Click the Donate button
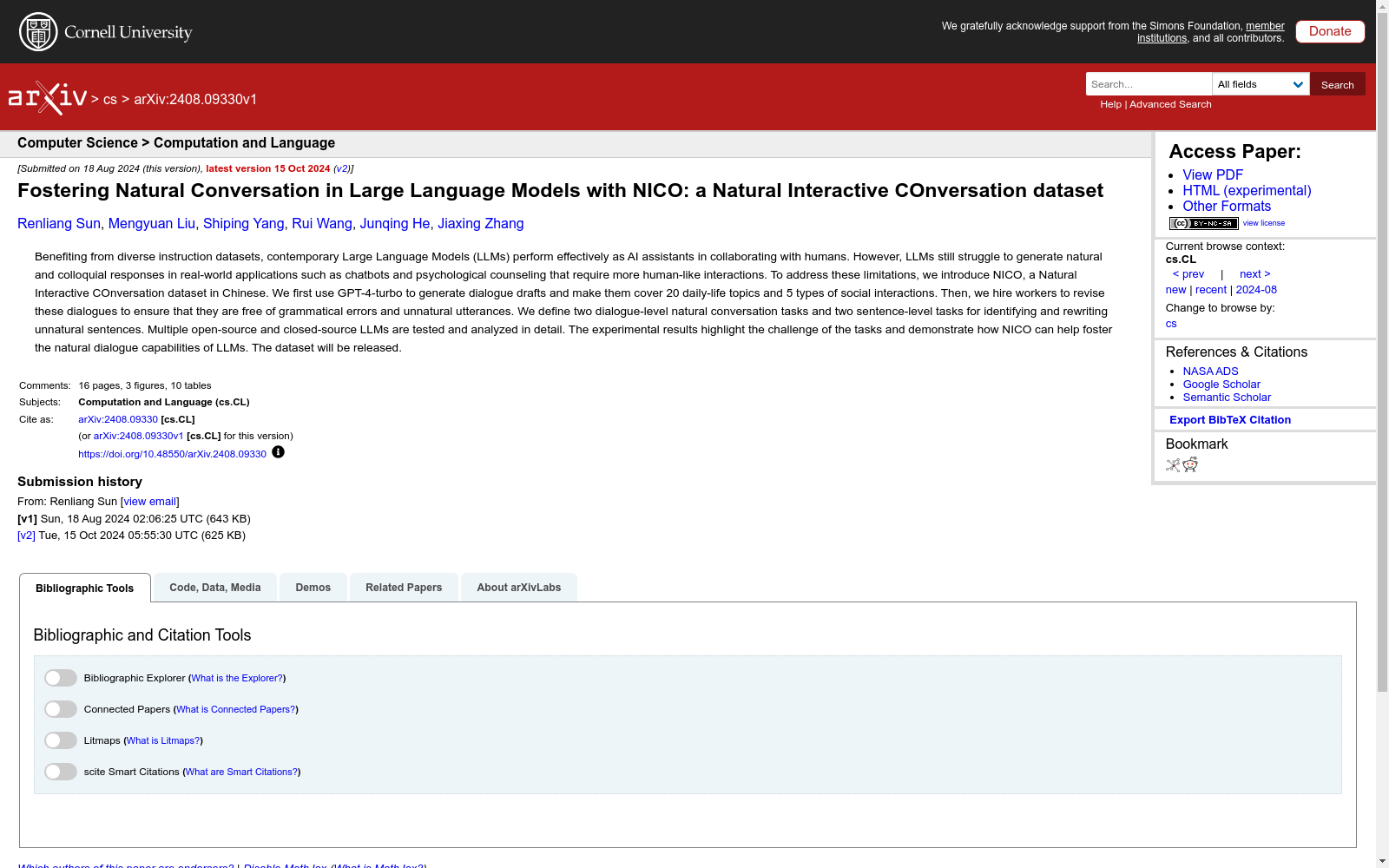1389x868 pixels. click(x=1330, y=31)
